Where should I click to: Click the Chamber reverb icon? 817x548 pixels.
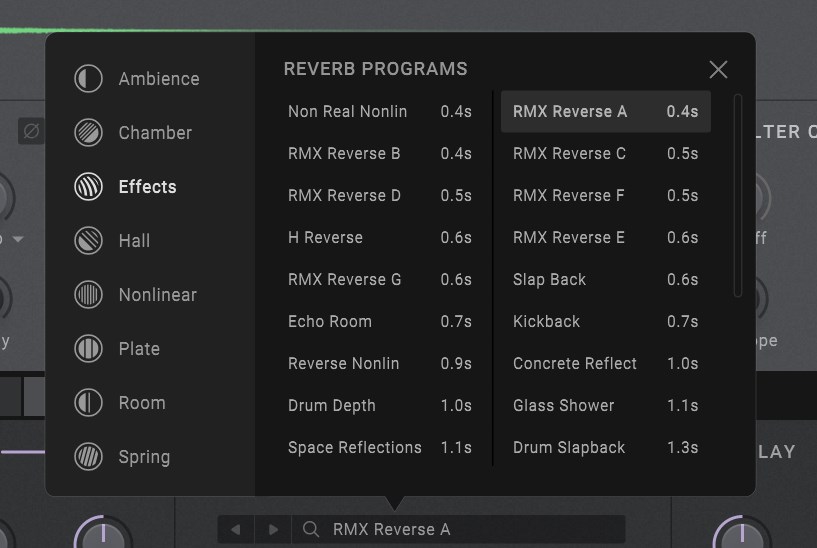pyautogui.click(x=89, y=133)
